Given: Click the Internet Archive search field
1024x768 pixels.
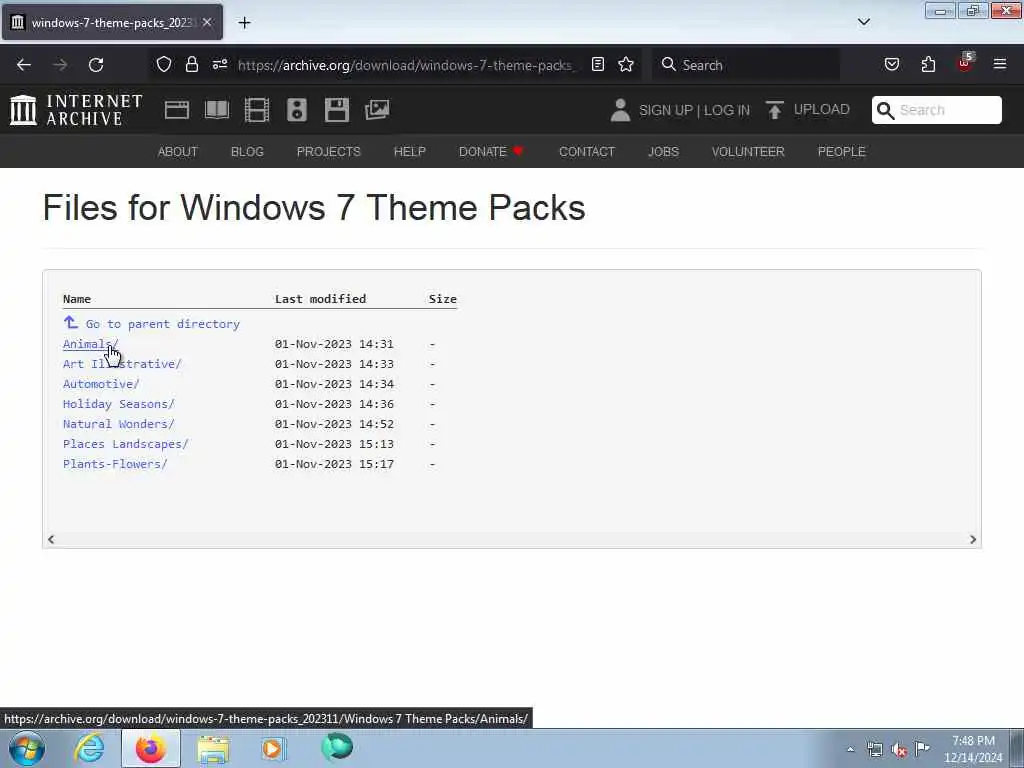Looking at the screenshot, I should [936, 110].
